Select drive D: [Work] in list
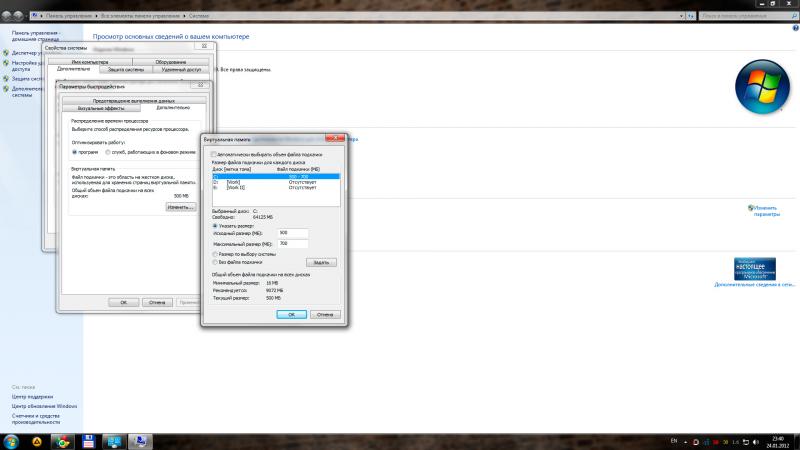Screen dimensions: 800x450 click(x=276, y=182)
